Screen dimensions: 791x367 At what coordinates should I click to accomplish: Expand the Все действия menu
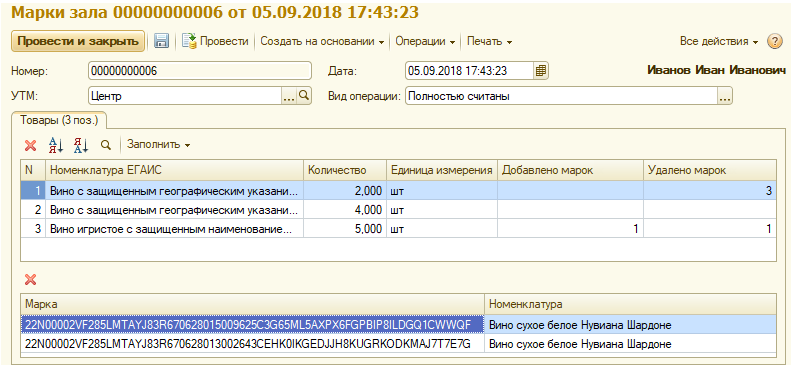coord(719,41)
